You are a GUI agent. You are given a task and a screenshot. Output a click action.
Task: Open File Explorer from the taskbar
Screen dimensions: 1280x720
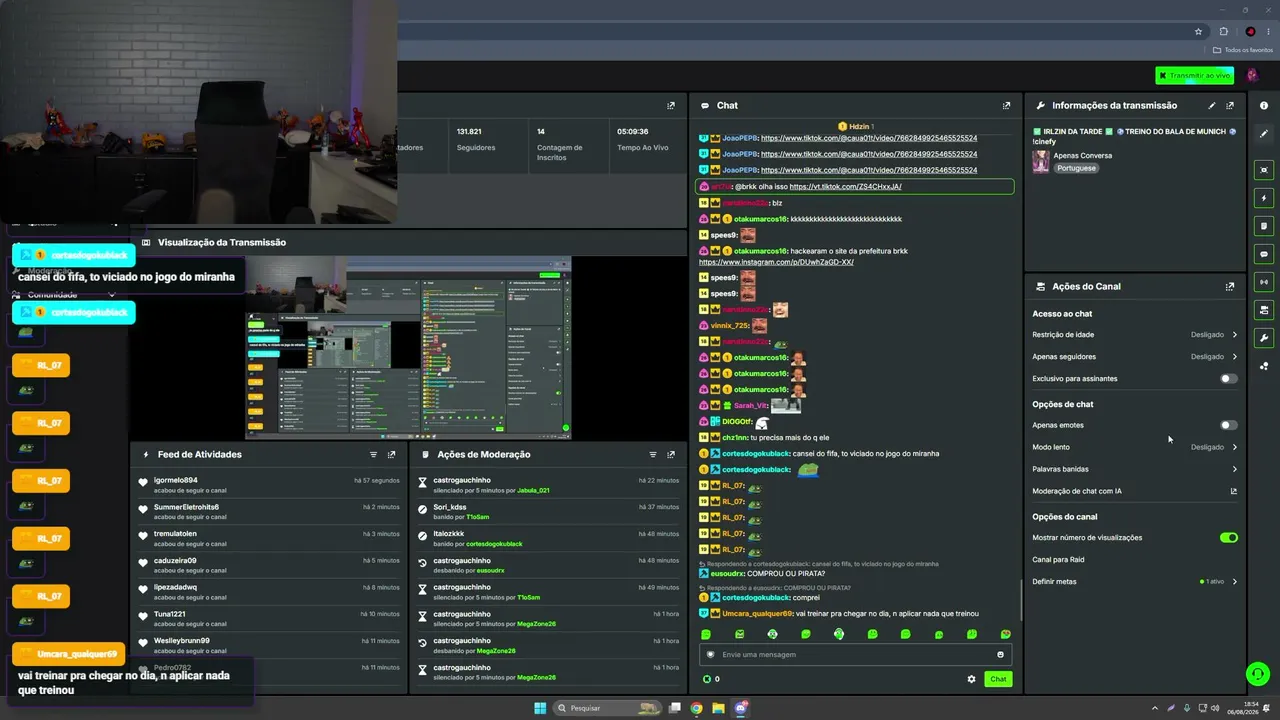tap(718, 708)
